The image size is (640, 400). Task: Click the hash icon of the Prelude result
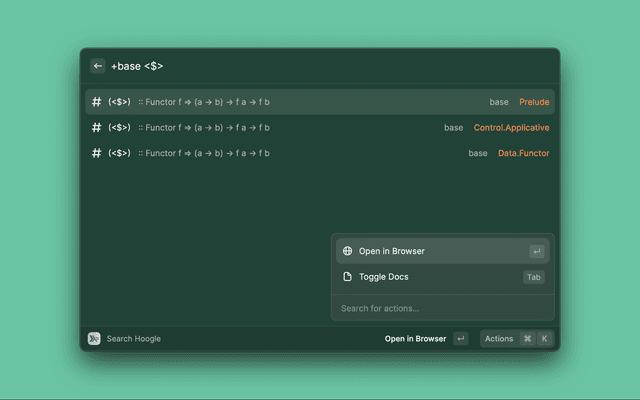(97, 102)
